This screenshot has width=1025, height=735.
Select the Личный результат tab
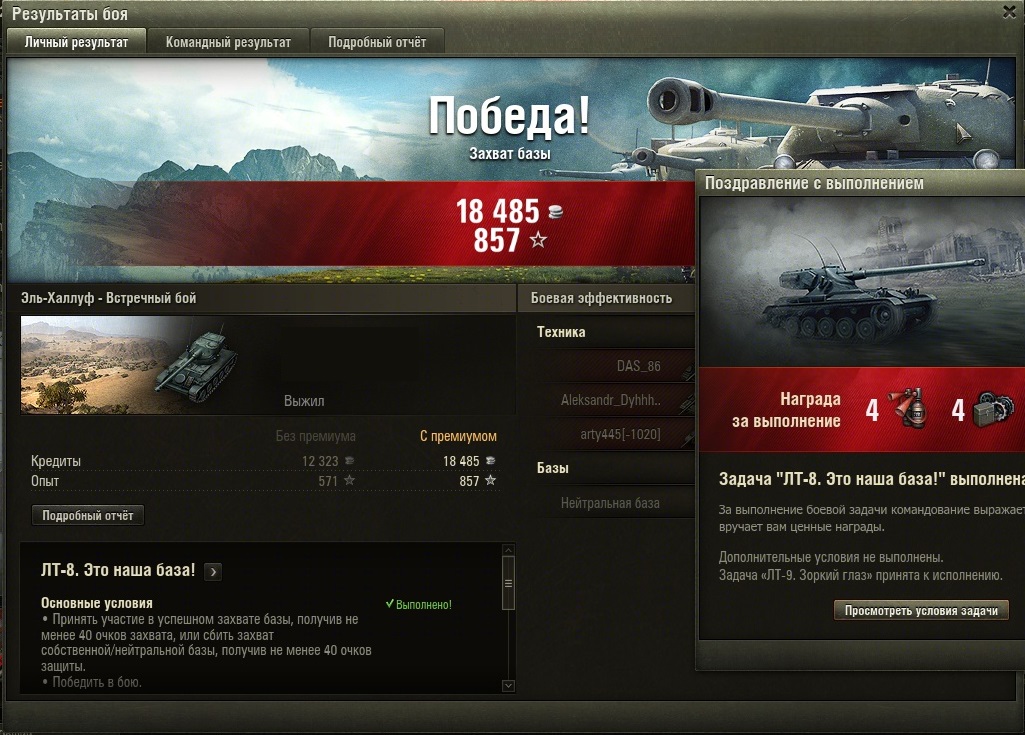[x=76, y=42]
